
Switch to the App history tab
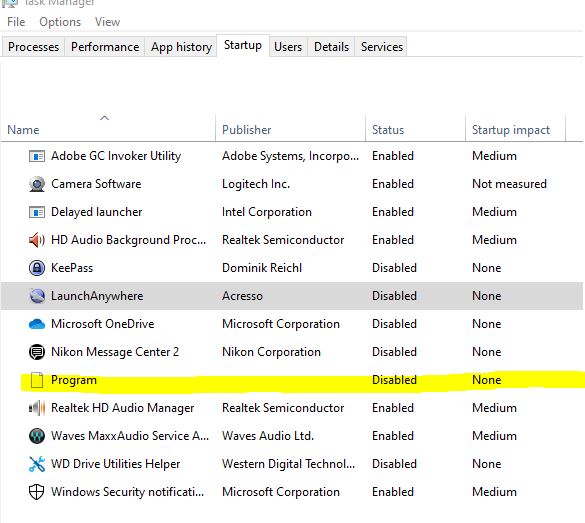(x=181, y=47)
